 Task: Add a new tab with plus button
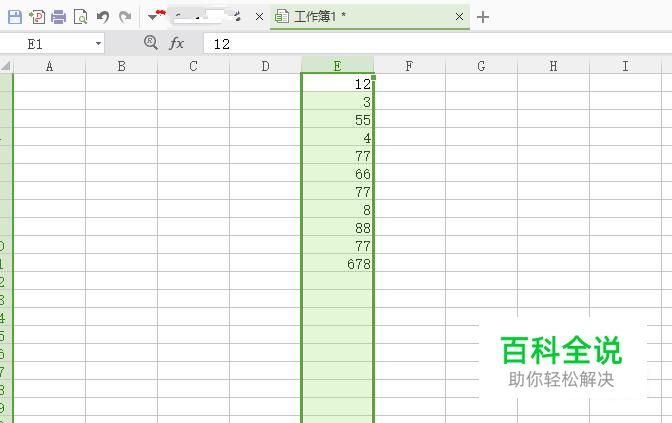click(x=483, y=17)
